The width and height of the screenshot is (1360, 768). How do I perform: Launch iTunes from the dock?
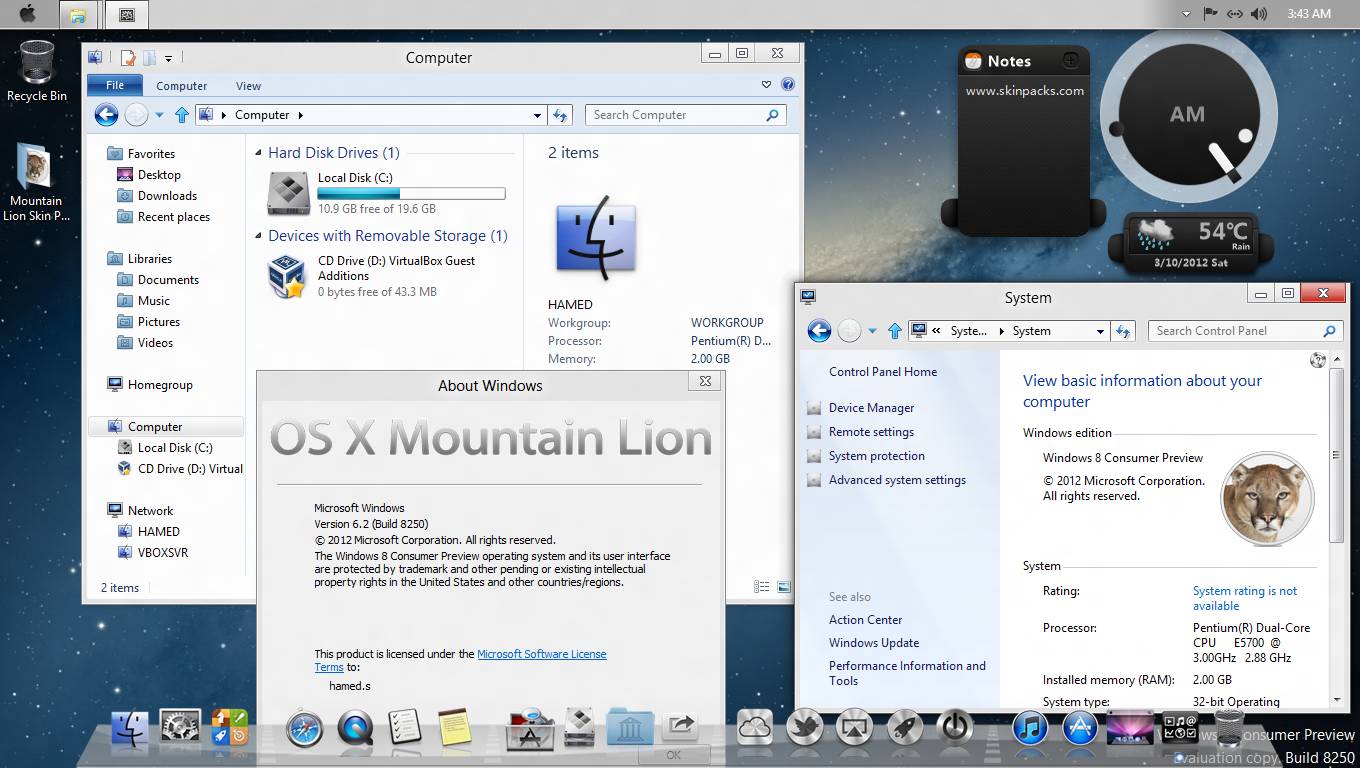tap(1030, 729)
